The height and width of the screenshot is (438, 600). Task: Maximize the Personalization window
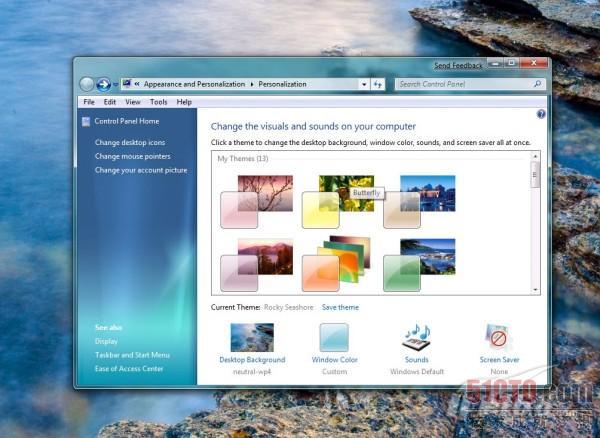coord(512,64)
